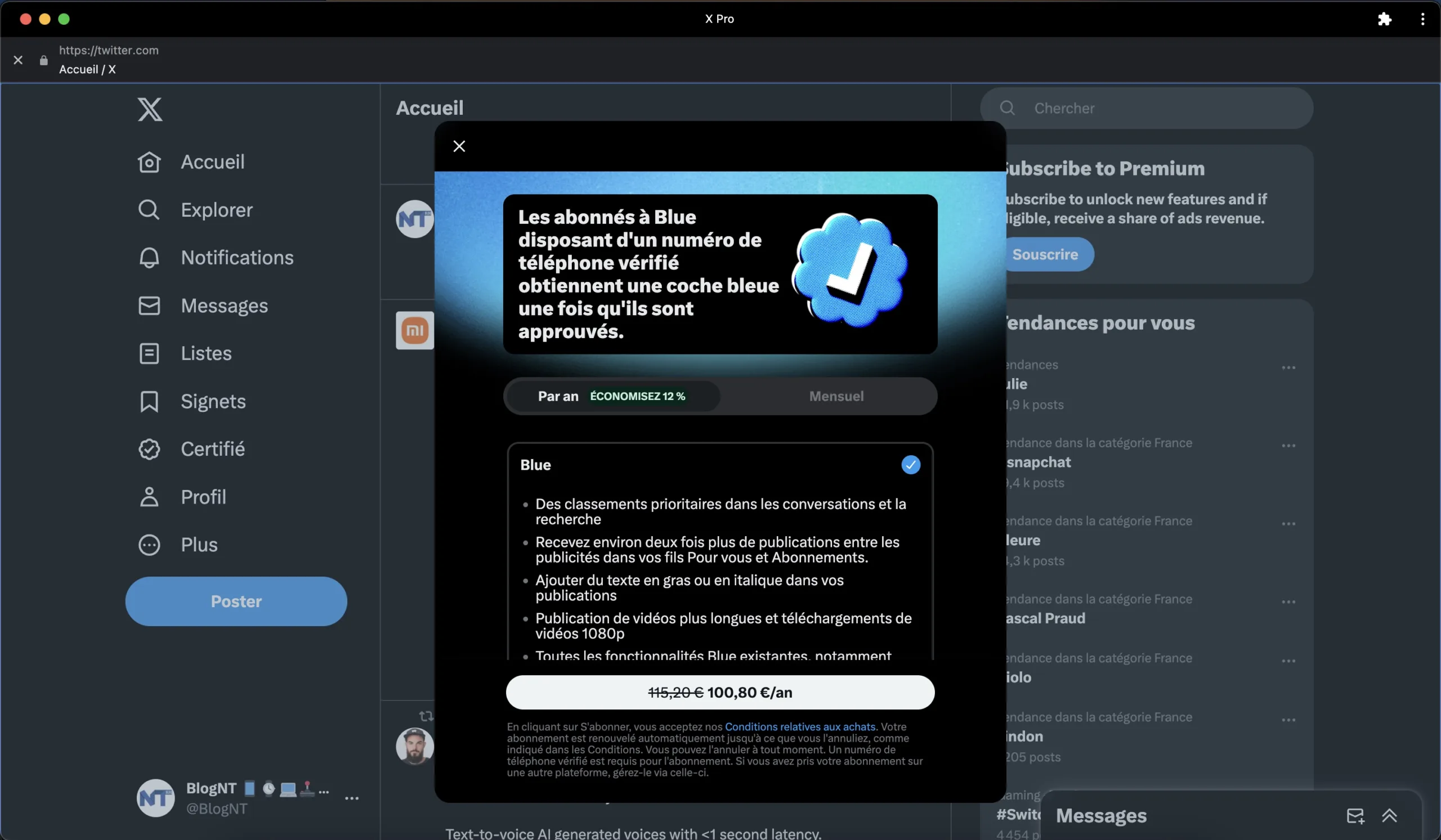
Task: Click the Chercher search field
Action: tap(1147, 108)
